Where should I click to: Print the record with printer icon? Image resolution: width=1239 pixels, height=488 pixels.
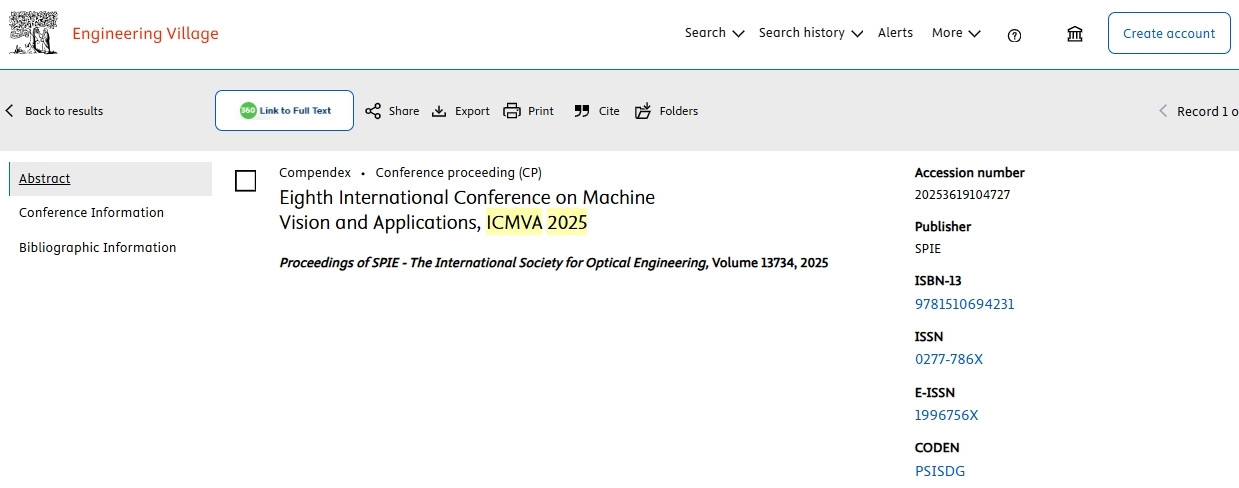click(512, 111)
